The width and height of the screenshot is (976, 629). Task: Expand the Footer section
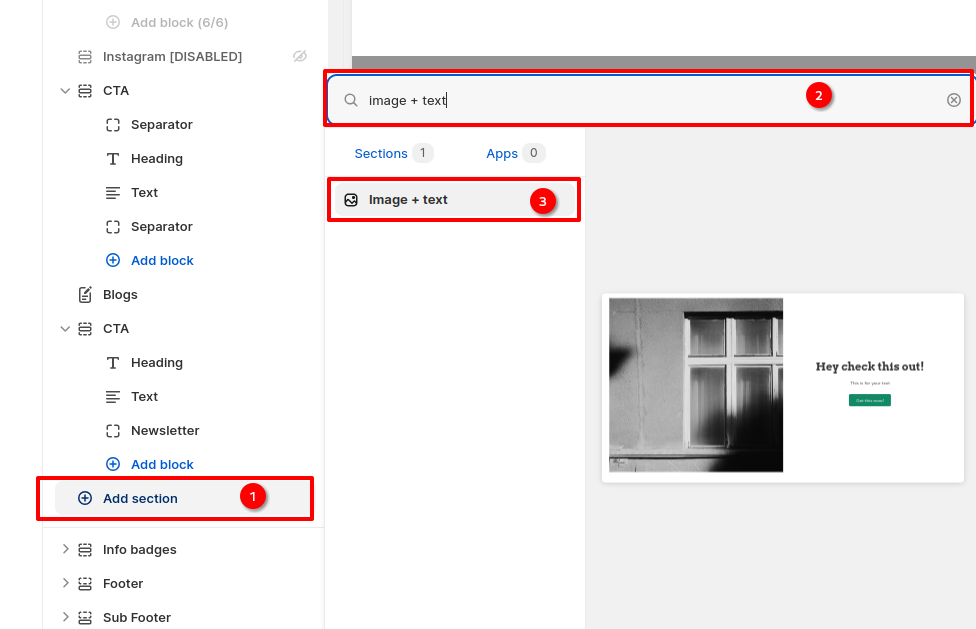point(65,584)
